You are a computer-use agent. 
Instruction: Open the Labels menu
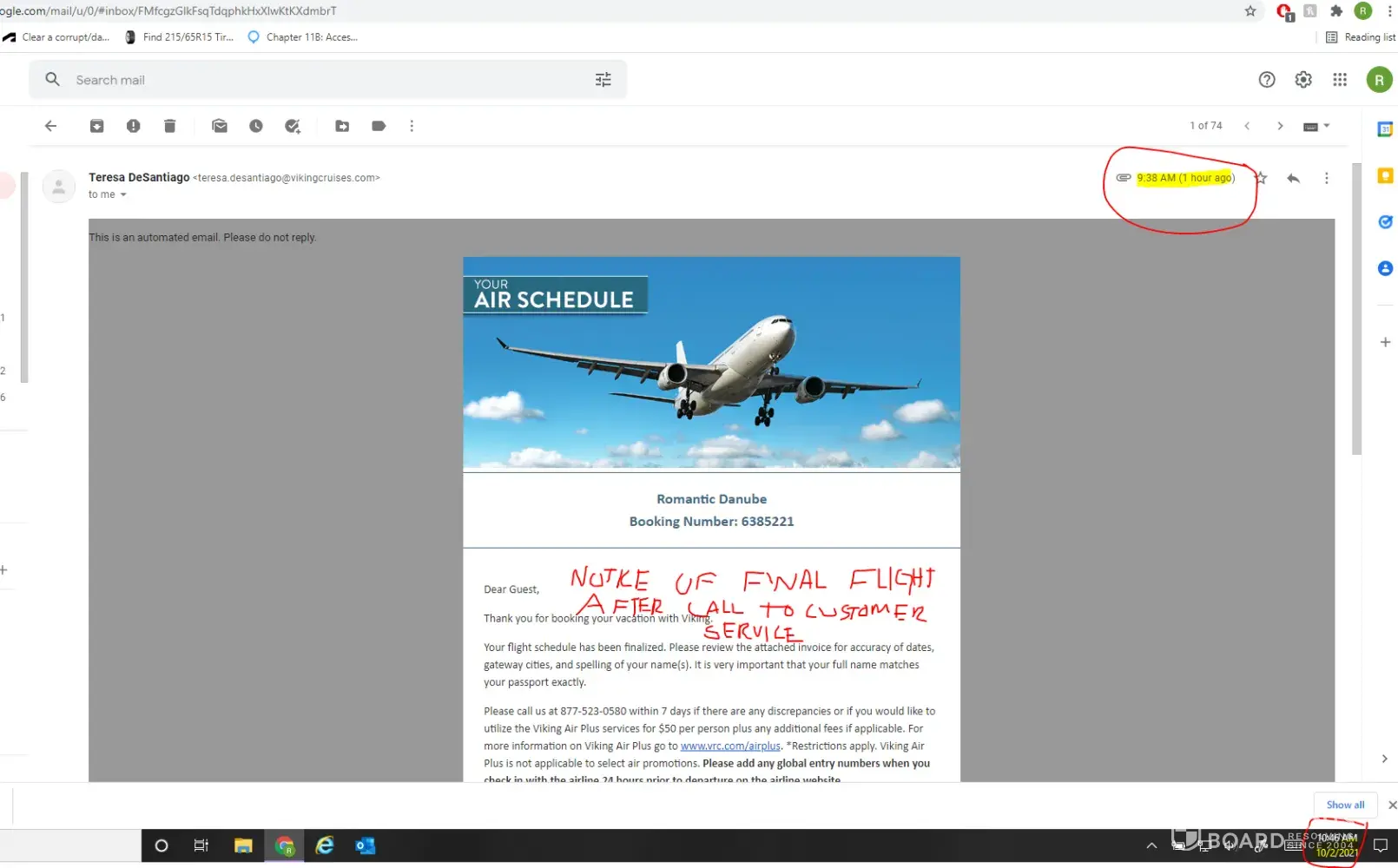coord(379,126)
